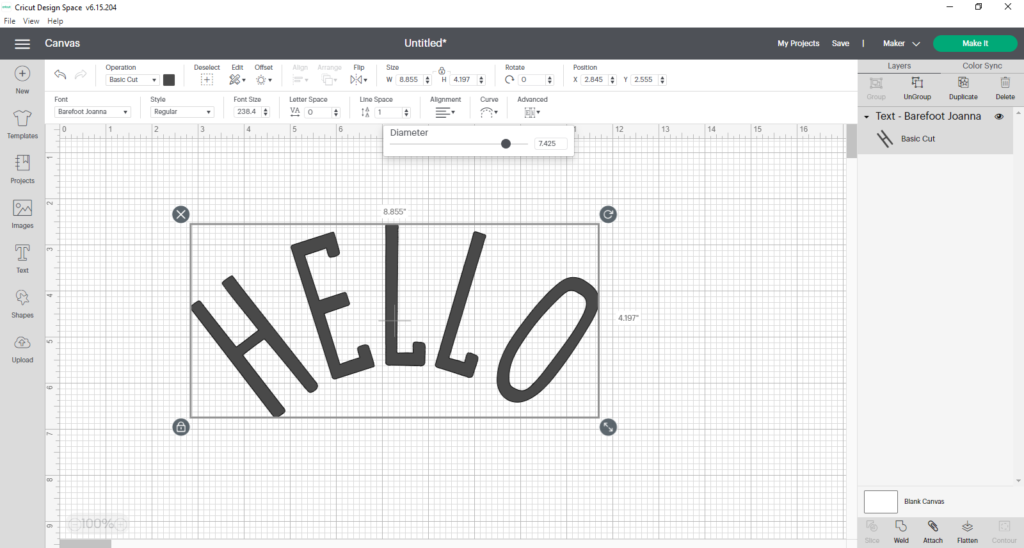Open the View menu

(31, 21)
